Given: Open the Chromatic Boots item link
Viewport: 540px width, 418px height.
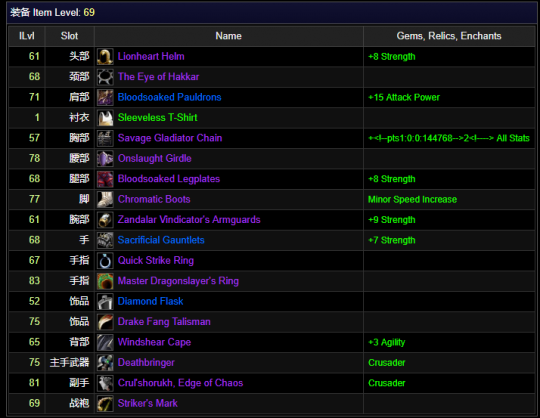Looking at the screenshot, I should (154, 199).
